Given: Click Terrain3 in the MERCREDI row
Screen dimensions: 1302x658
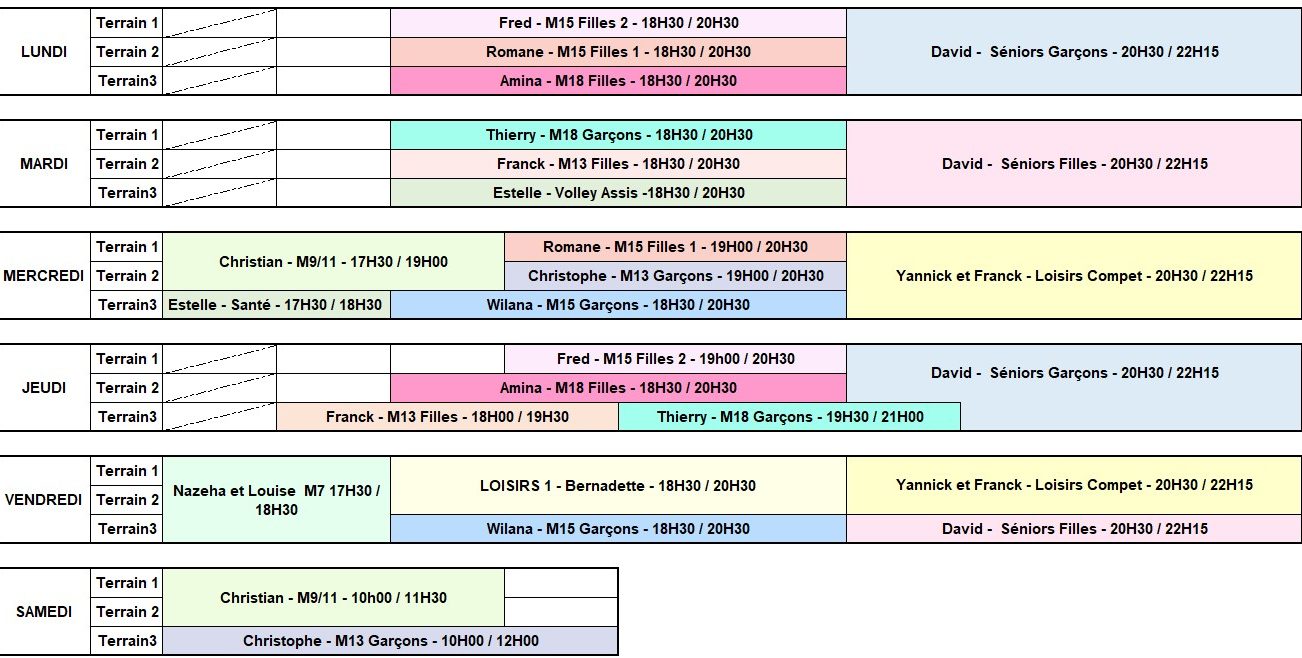Looking at the screenshot, I should point(127,305).
